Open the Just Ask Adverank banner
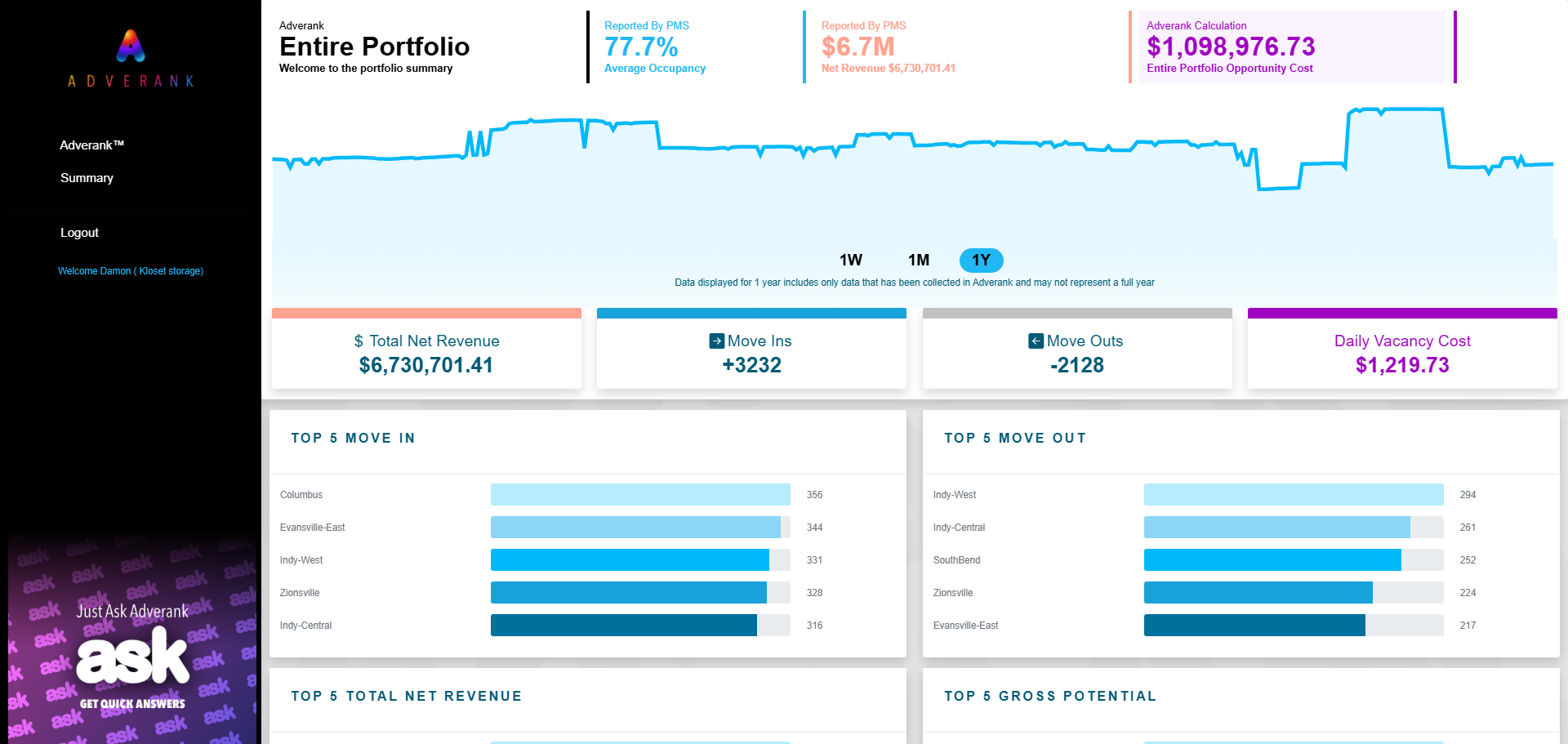 tap(132, 638)
